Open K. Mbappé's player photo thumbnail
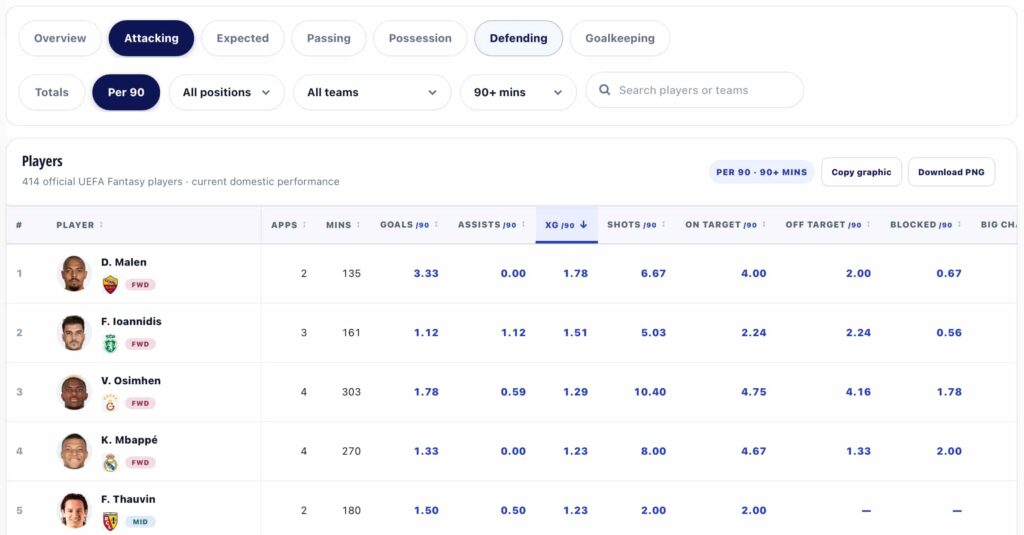Viewport: 1024px width, 535px height. click(74, 451)
